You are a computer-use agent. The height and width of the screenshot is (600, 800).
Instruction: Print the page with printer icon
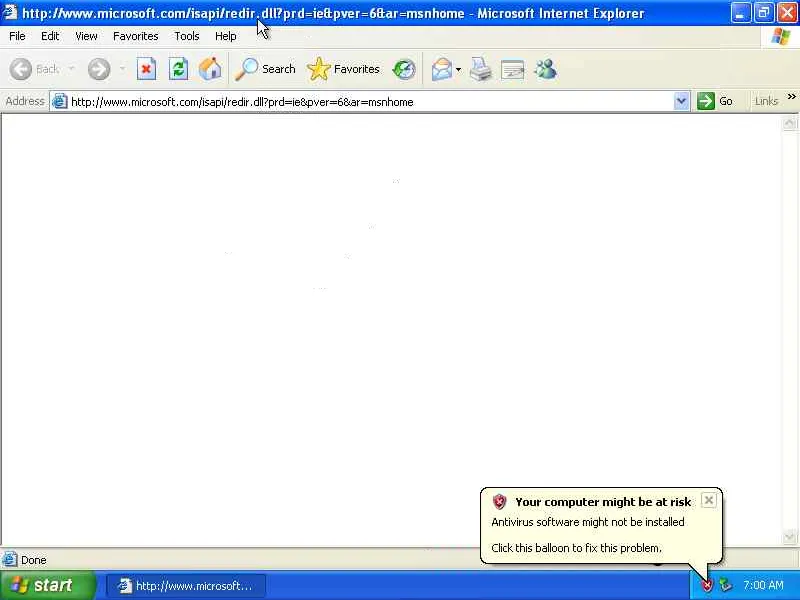pyautogui.click(x=481, y=69)
